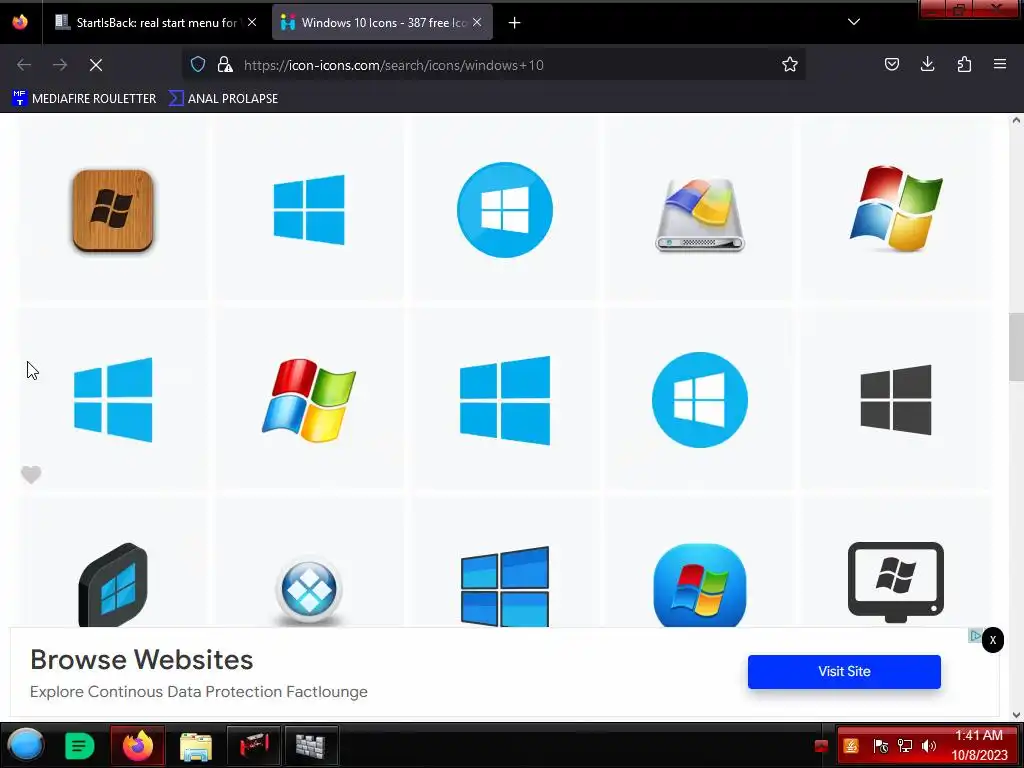
Task: Show site security lock information
Action: click(225, 64)
